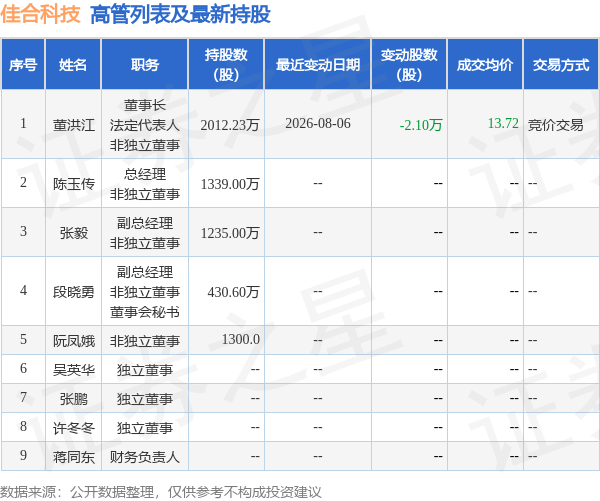The height and width of the screenshot is (501, 600).
Task: Click 财务负责人 in 蒋同东's row
Action: point(145,457)
